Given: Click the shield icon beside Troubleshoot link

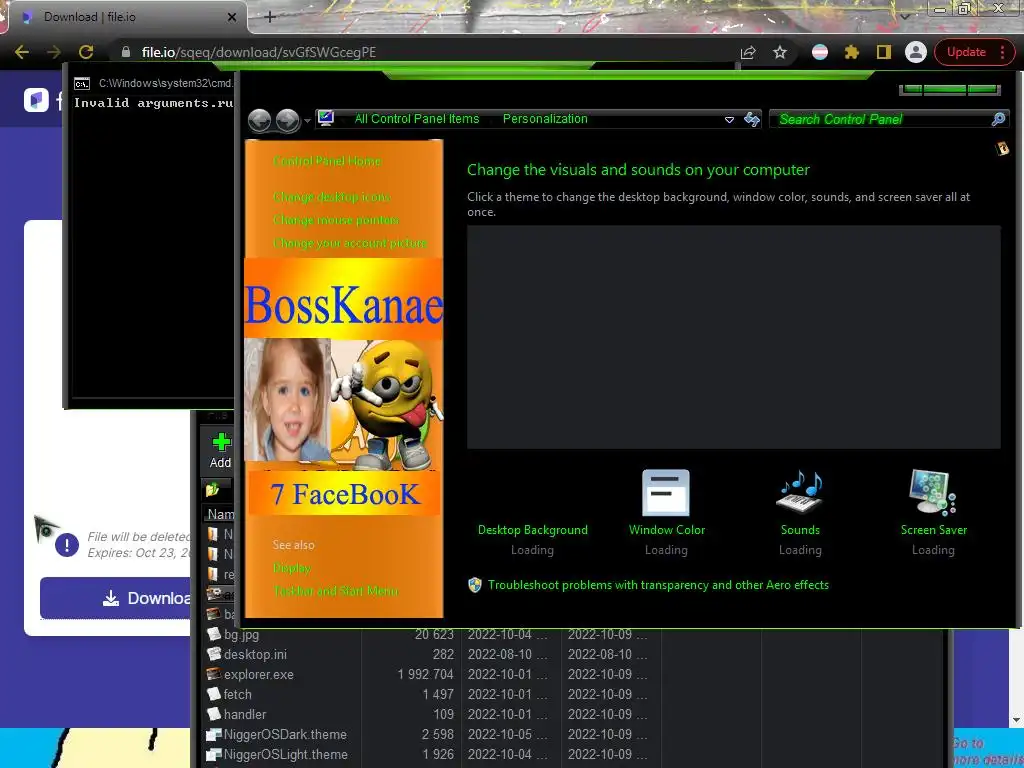Looking at the screenshot, I should click(475, 584).
